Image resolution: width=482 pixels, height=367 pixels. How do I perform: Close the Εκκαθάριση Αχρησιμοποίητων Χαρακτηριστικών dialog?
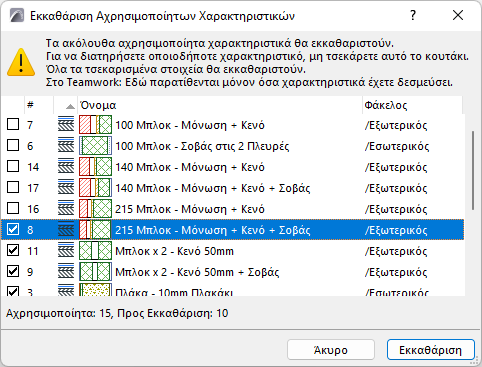coord(458,15)
